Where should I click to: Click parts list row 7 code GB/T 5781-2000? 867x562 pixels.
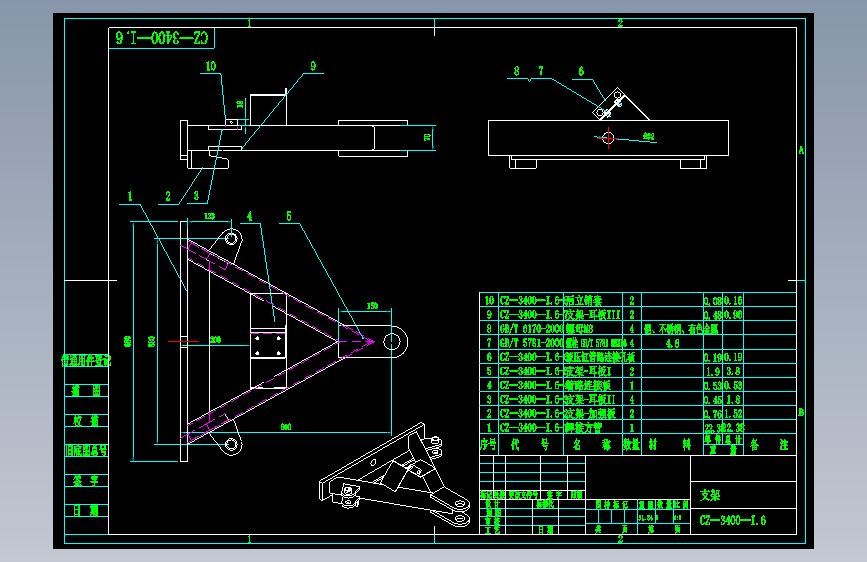[x=531, y=343]
